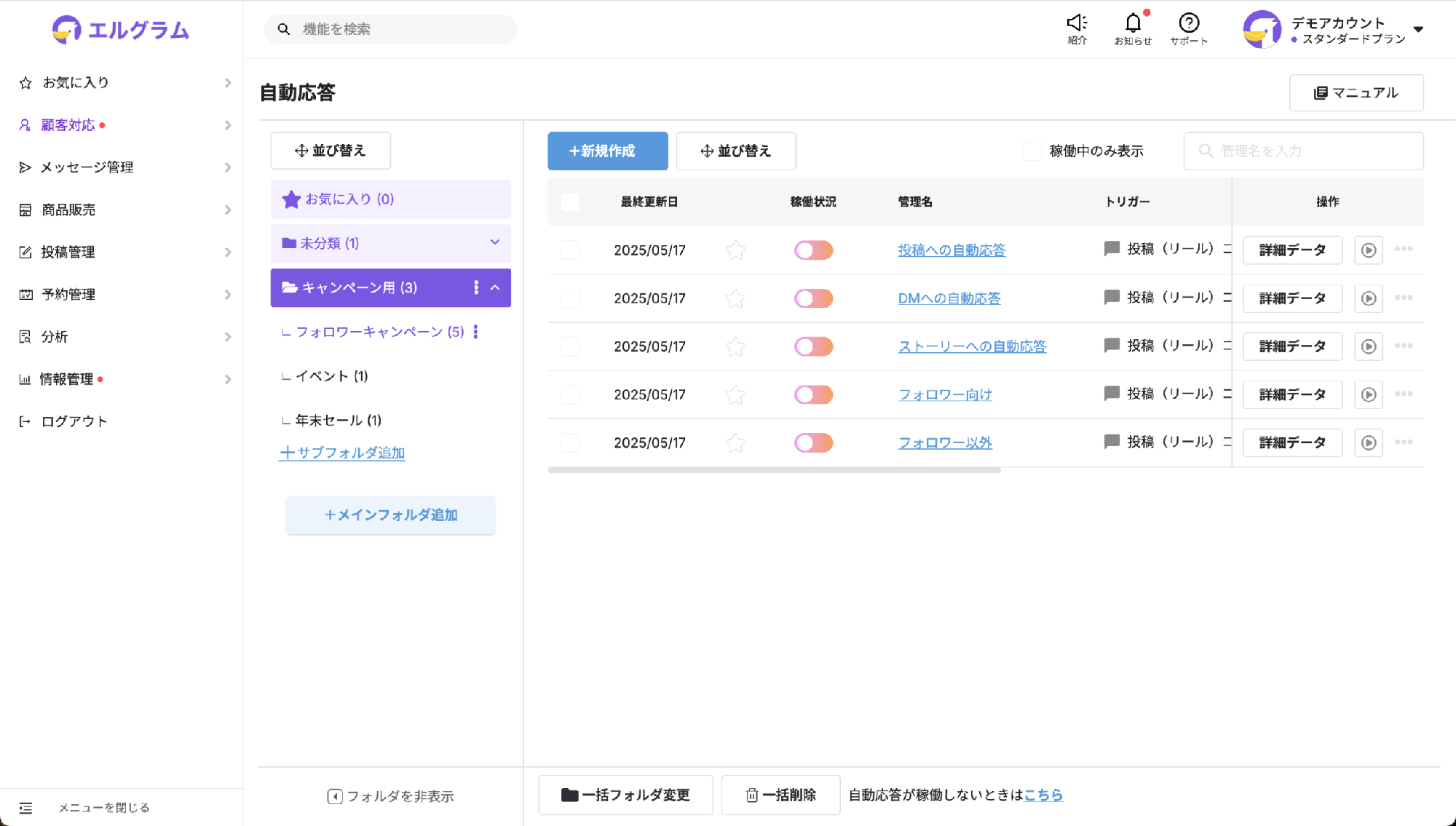This screenshot has height=826, width=1456.
Task: Open 分析 sidebar menu item
Action: click(x=55, y=337)
